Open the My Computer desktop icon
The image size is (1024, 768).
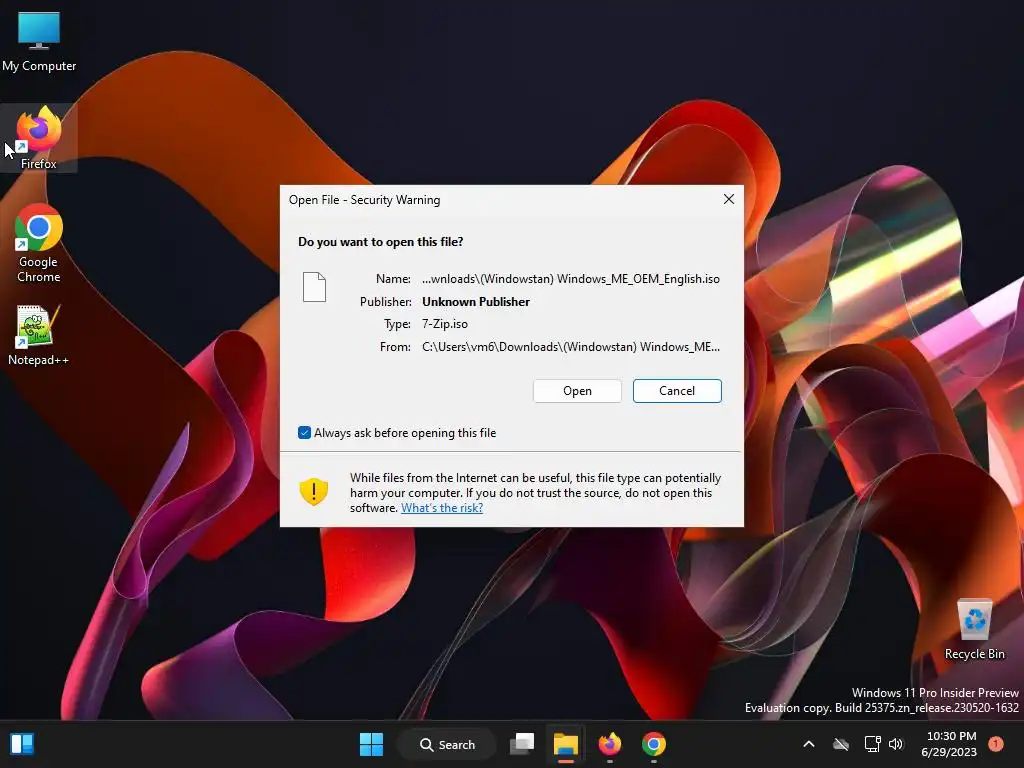[39, 41]
